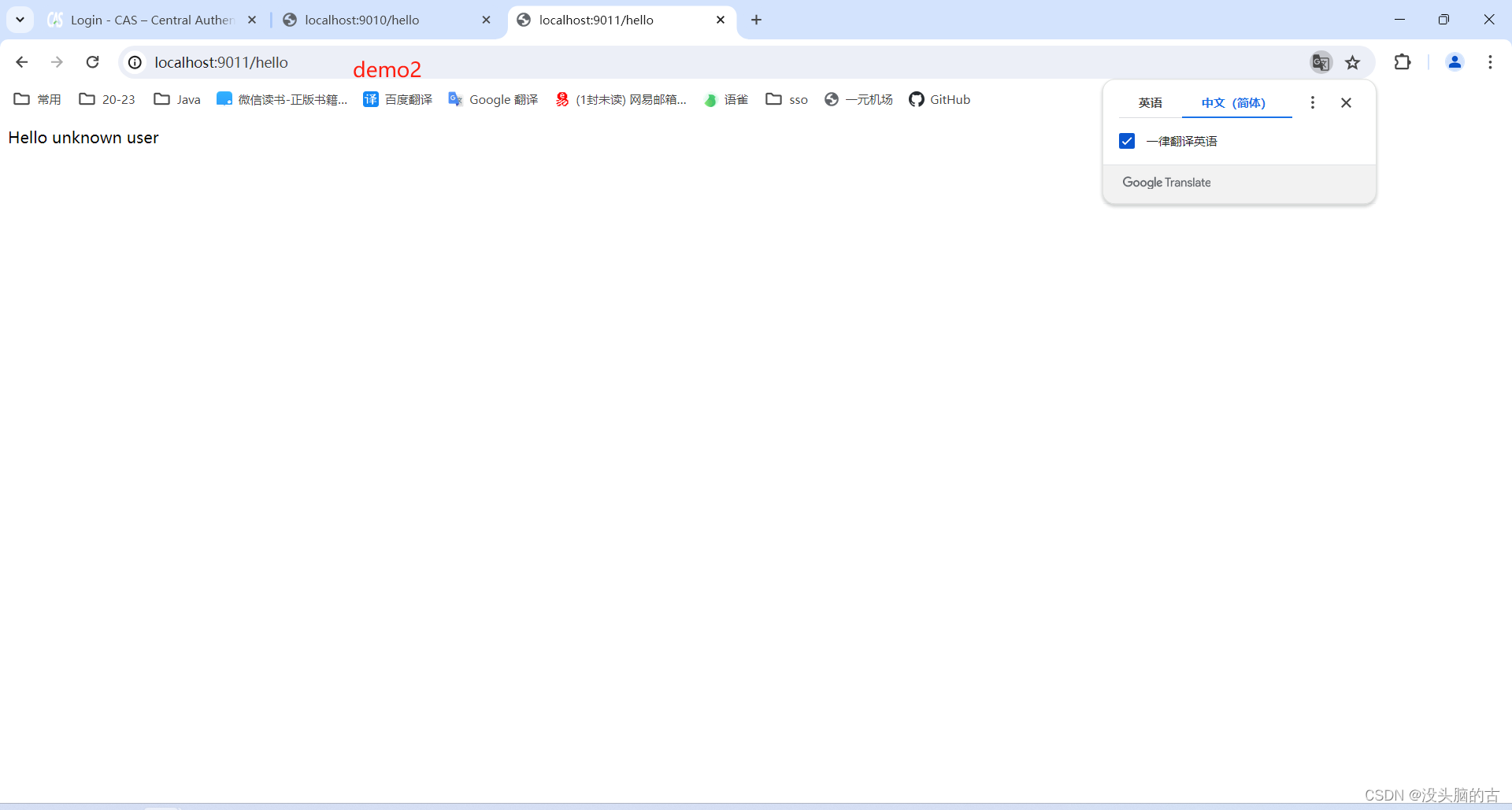This screenshot has height=810, width=1512.
Task: Open Chrome's three-dot menu
Action: 1490,62
